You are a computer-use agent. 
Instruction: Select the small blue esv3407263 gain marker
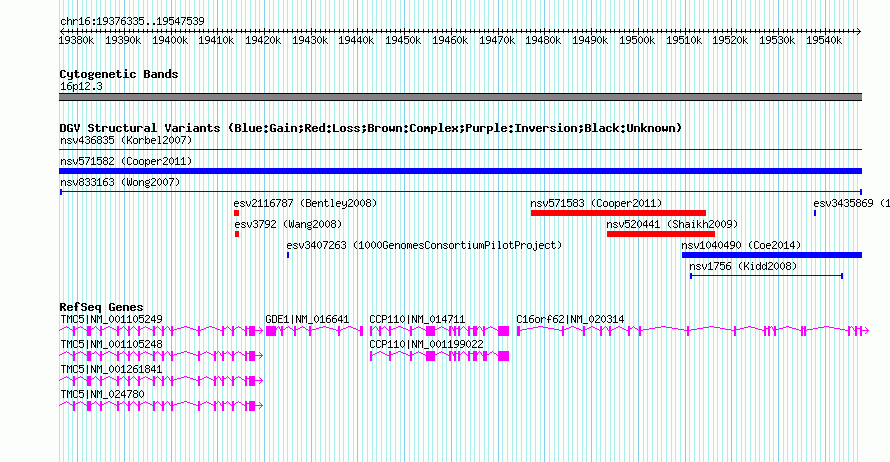(288, 255)
